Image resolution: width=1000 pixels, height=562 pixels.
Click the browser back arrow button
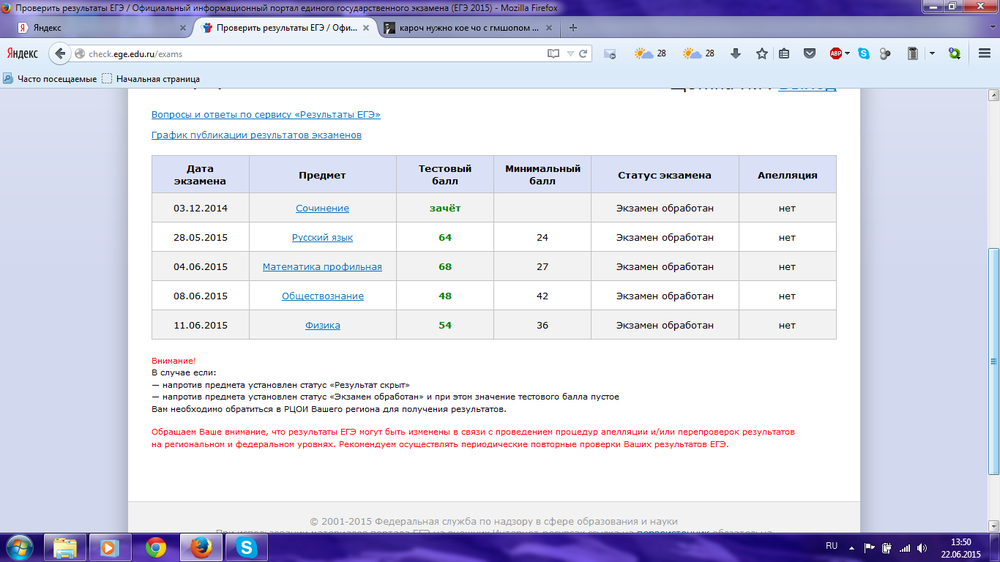point(60,53)
